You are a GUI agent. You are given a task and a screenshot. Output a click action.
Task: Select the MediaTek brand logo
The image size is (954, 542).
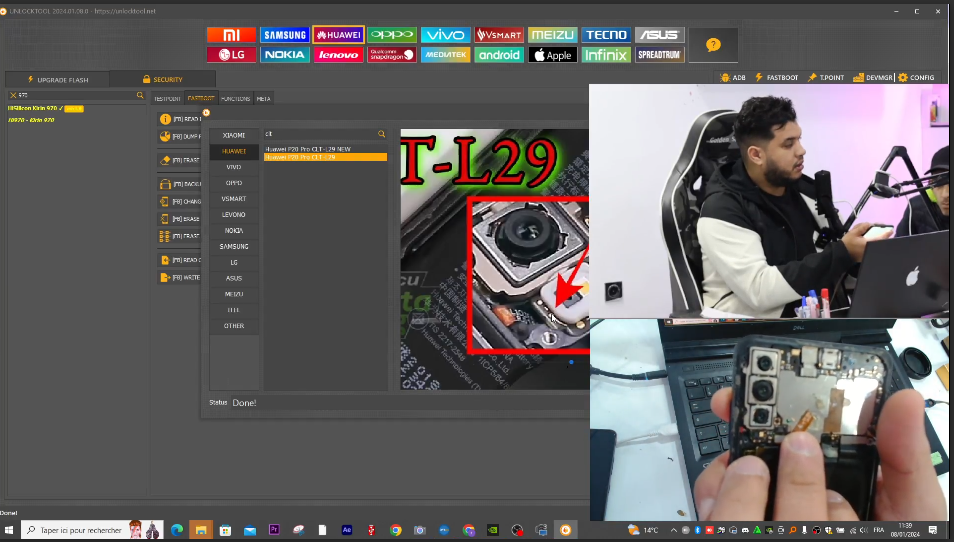point(445,55)
